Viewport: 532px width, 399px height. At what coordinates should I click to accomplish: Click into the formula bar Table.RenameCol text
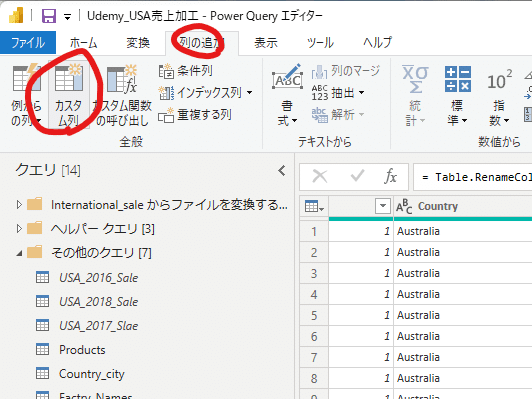(483, 177)
